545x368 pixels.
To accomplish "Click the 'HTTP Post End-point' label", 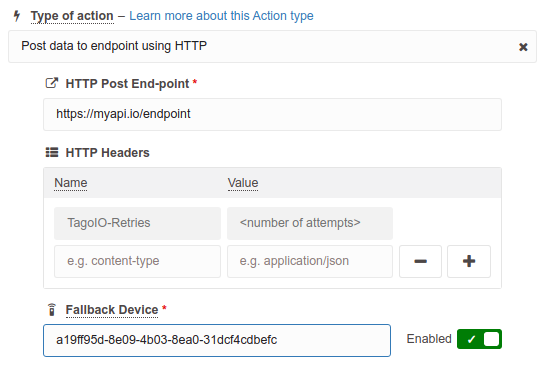I will pyautogui.click(x=127, y=84).
